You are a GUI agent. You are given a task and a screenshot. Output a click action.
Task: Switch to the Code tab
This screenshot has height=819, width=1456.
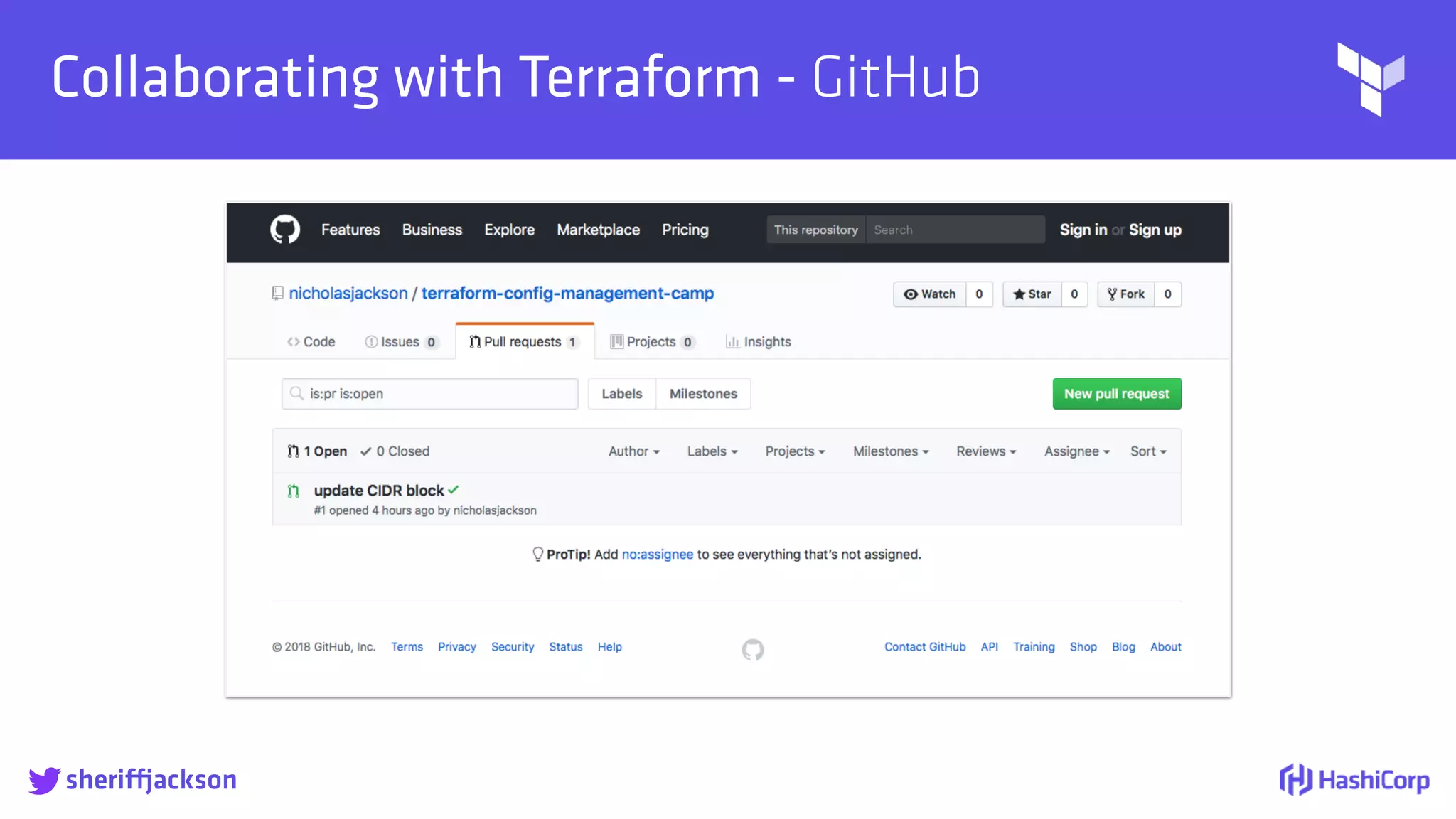pos(311,342)
